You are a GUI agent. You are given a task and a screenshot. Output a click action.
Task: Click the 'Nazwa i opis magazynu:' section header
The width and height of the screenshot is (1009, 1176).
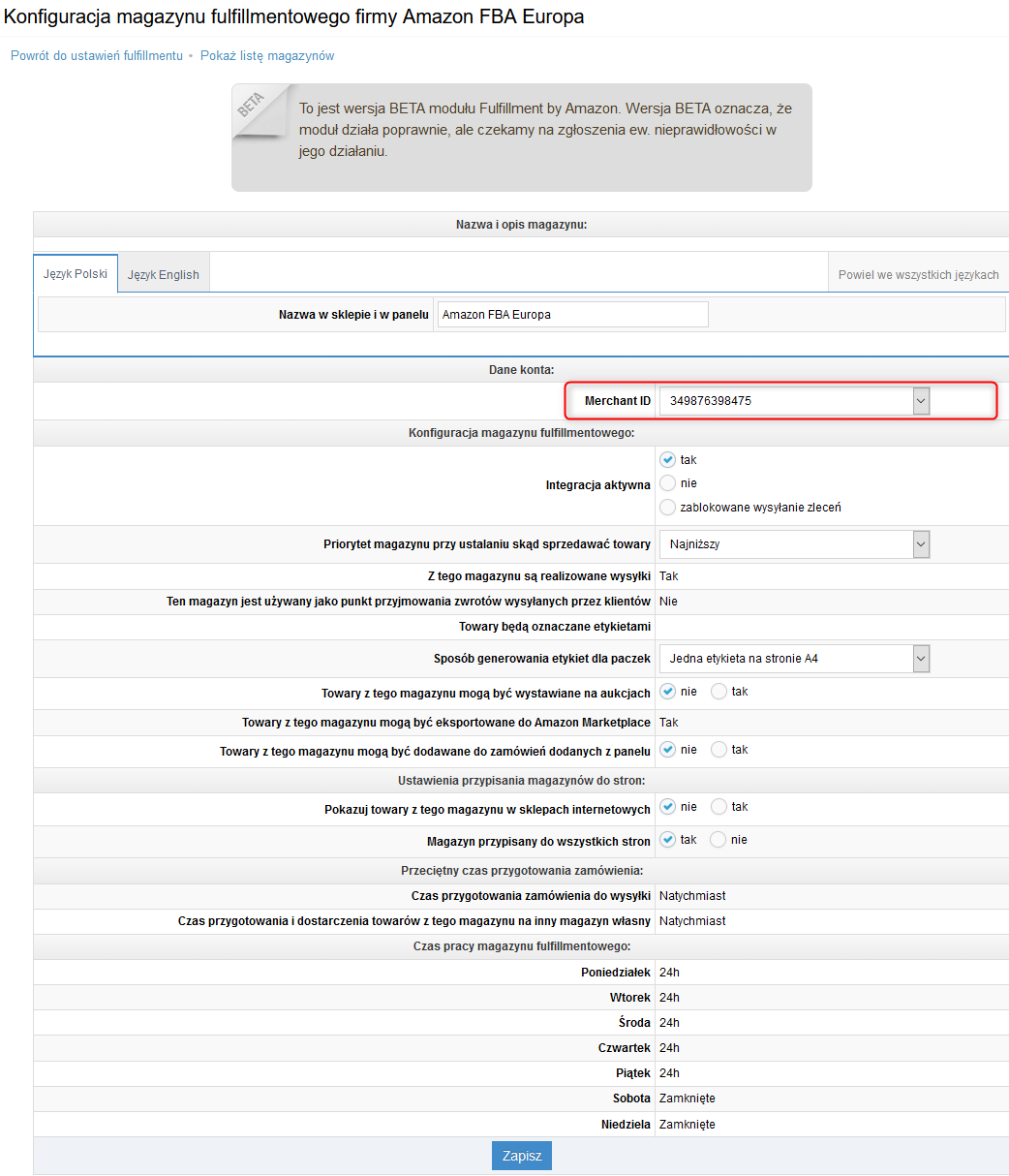[522, 225]
